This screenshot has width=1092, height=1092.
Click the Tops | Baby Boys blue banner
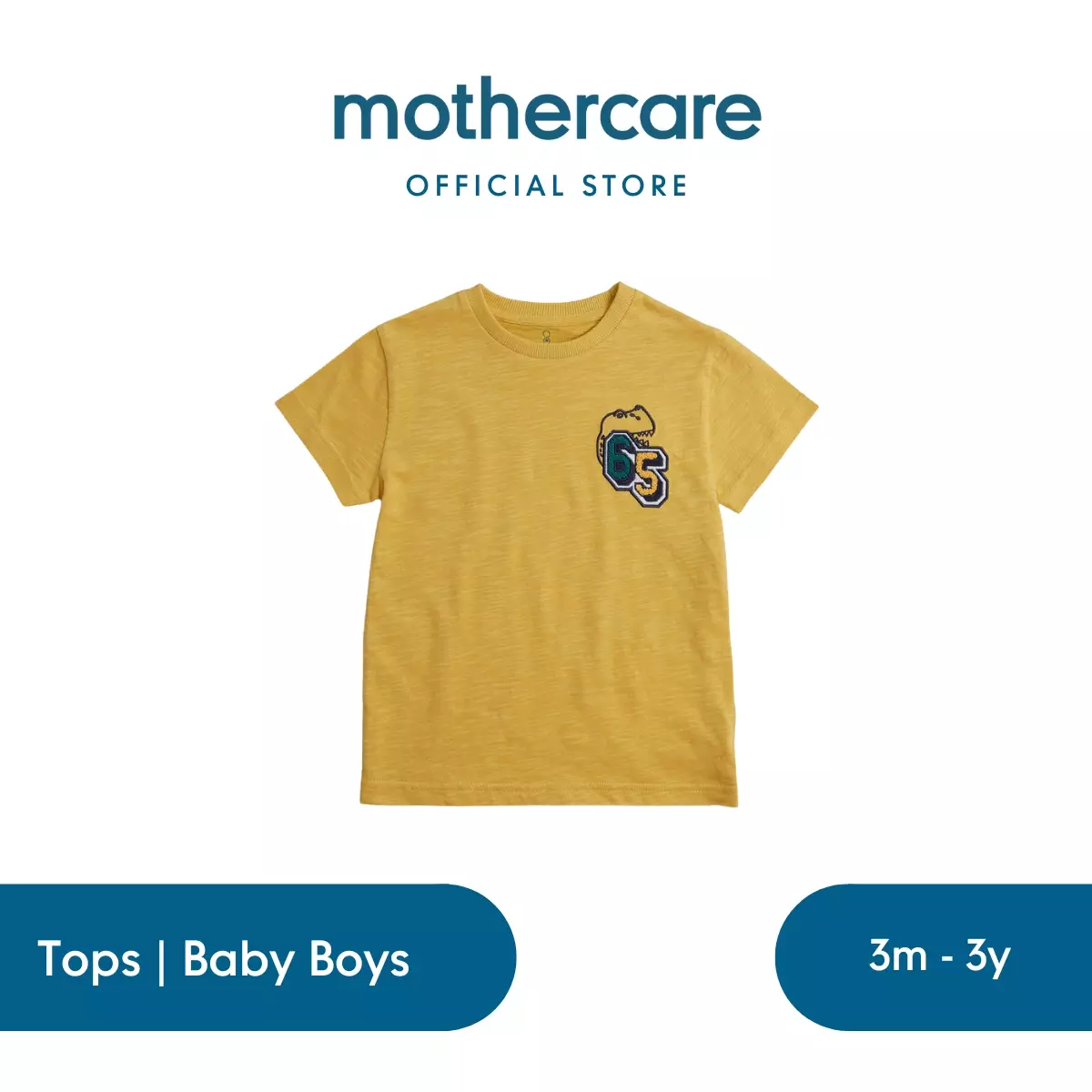258,957
